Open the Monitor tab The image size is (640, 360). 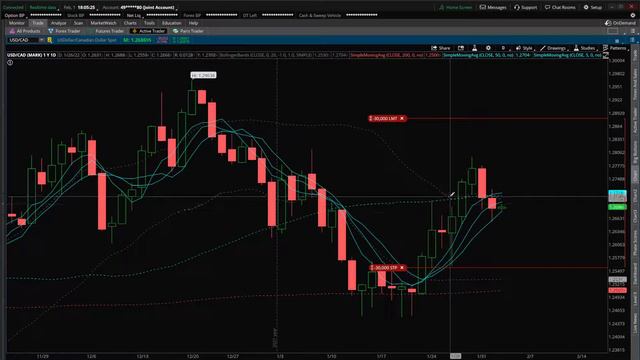click(x=16, y=23)
